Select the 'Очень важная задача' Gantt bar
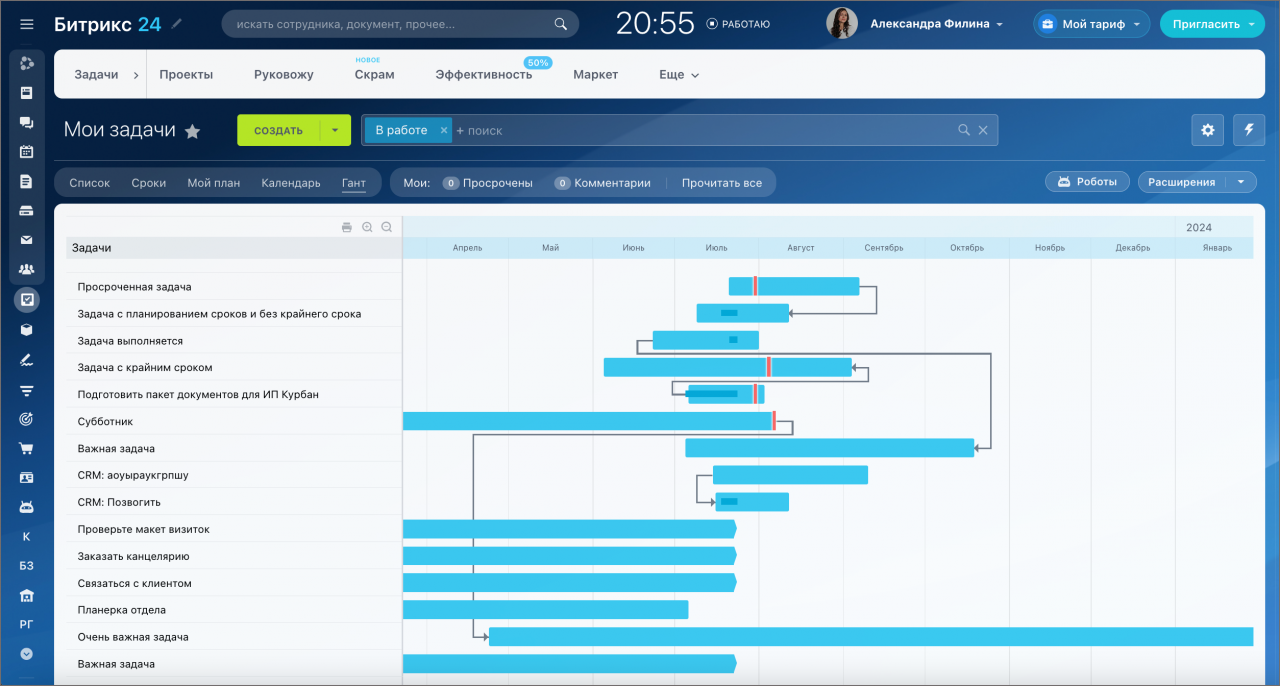The image size is (1280, 686). tap(870, 637)
